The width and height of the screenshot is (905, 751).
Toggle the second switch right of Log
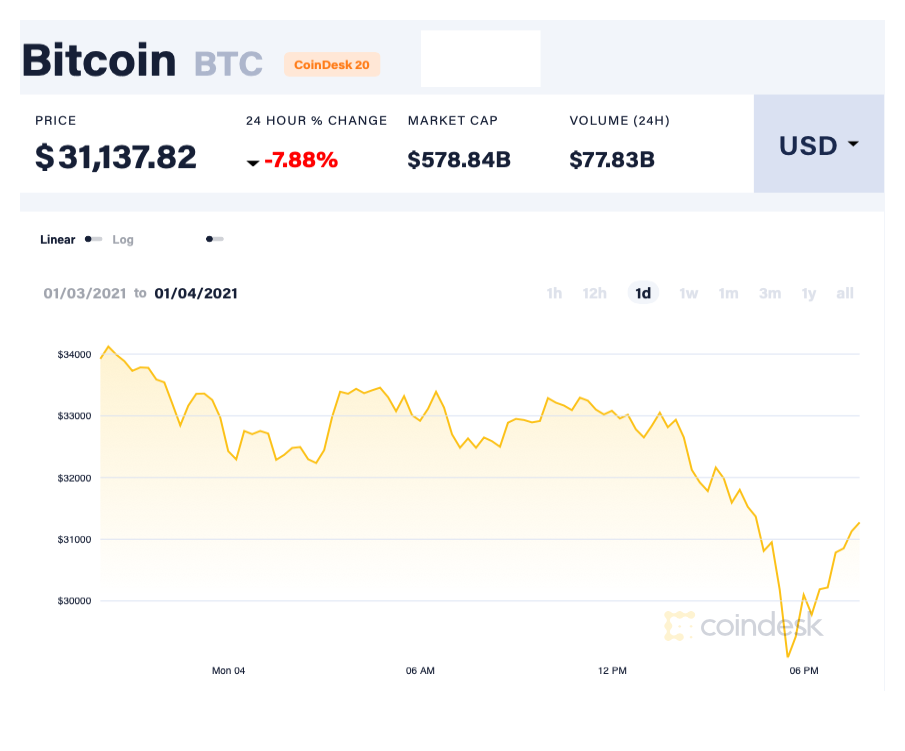point(214,239)
